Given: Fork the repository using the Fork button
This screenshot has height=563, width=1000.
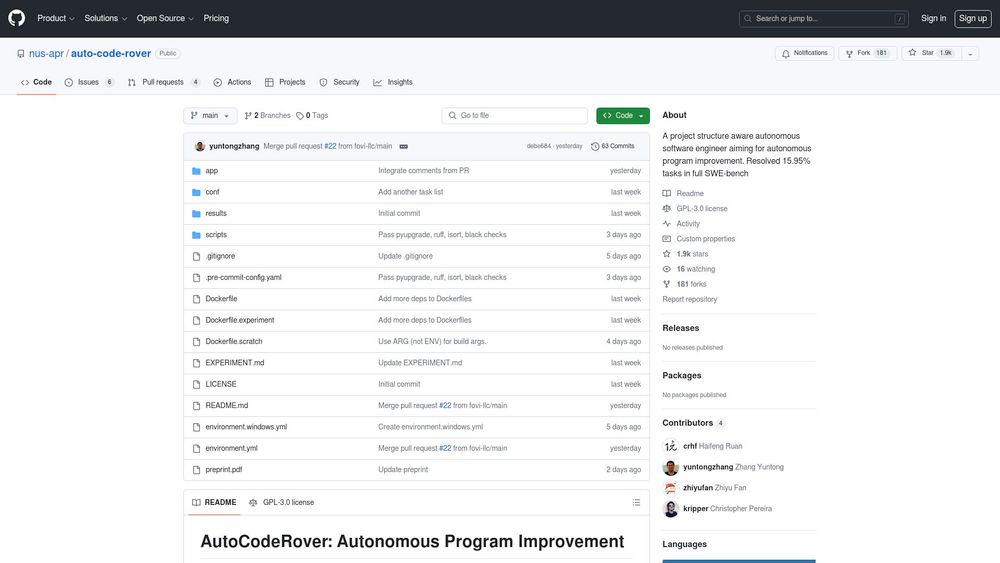Looking at the screenshot, I should click(867, 53).
